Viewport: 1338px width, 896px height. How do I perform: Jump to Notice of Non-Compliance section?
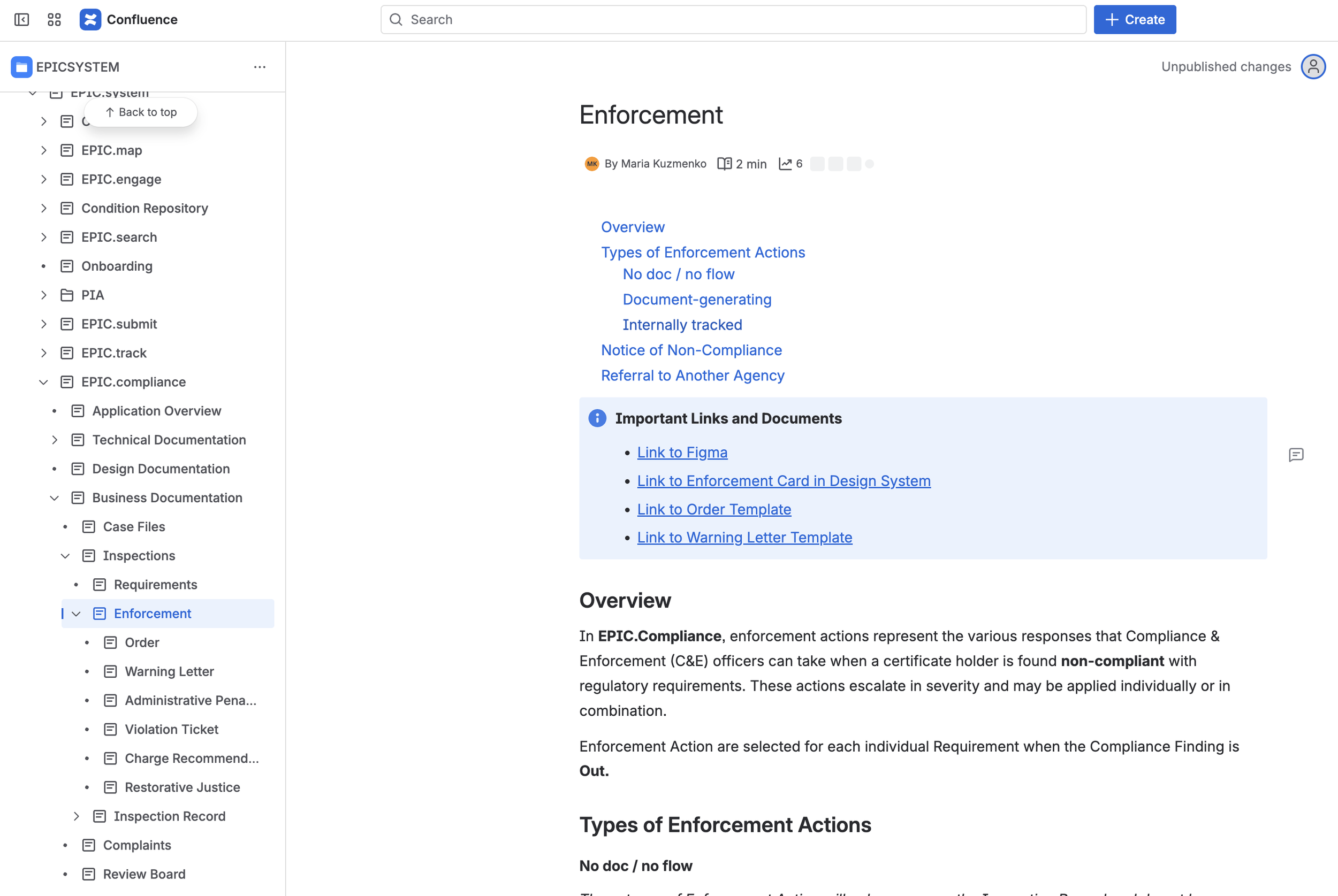click(691, 350)
